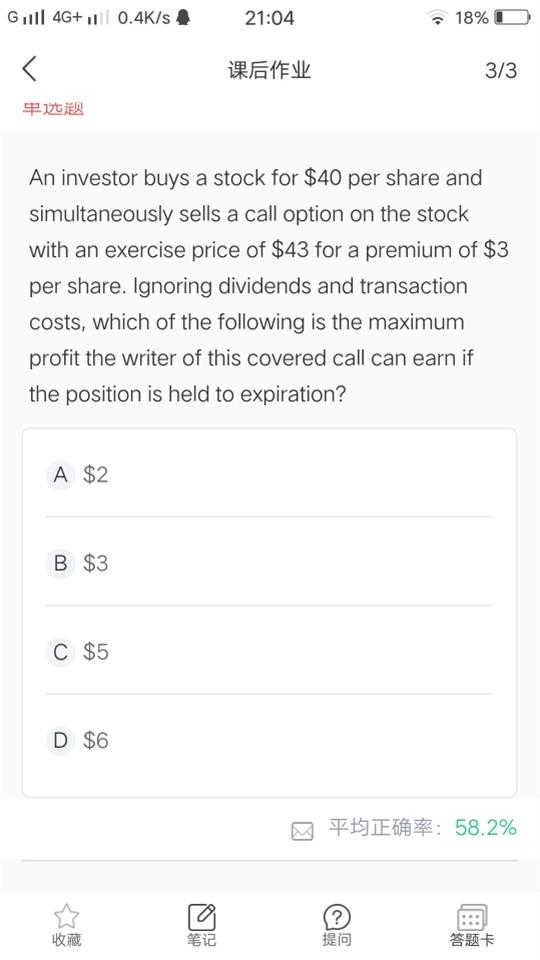Tap the covered call question text
The image size is (540, 960).
coord(268,286)
